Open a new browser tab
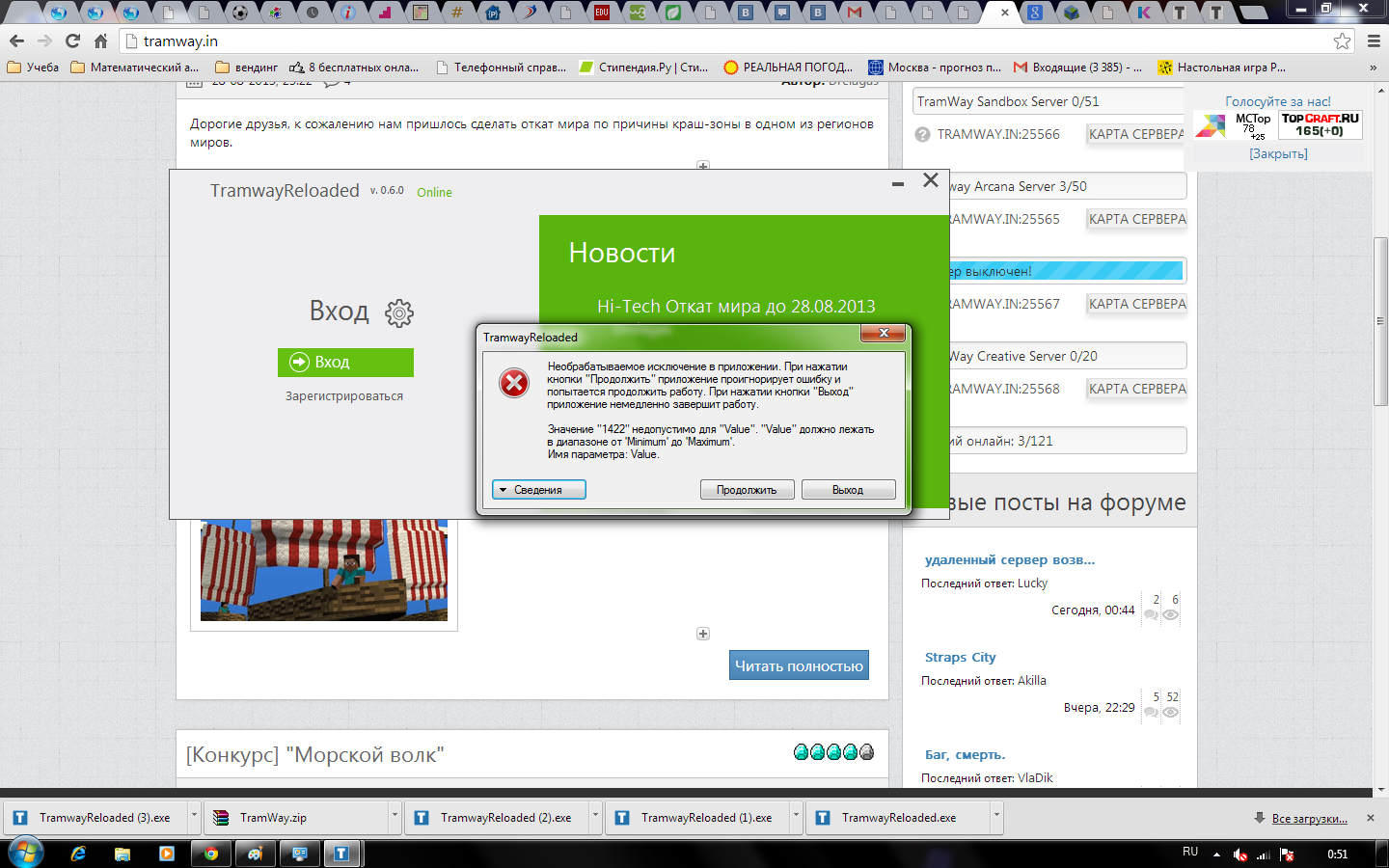1389x868 pixels. tap(1253, 13)
